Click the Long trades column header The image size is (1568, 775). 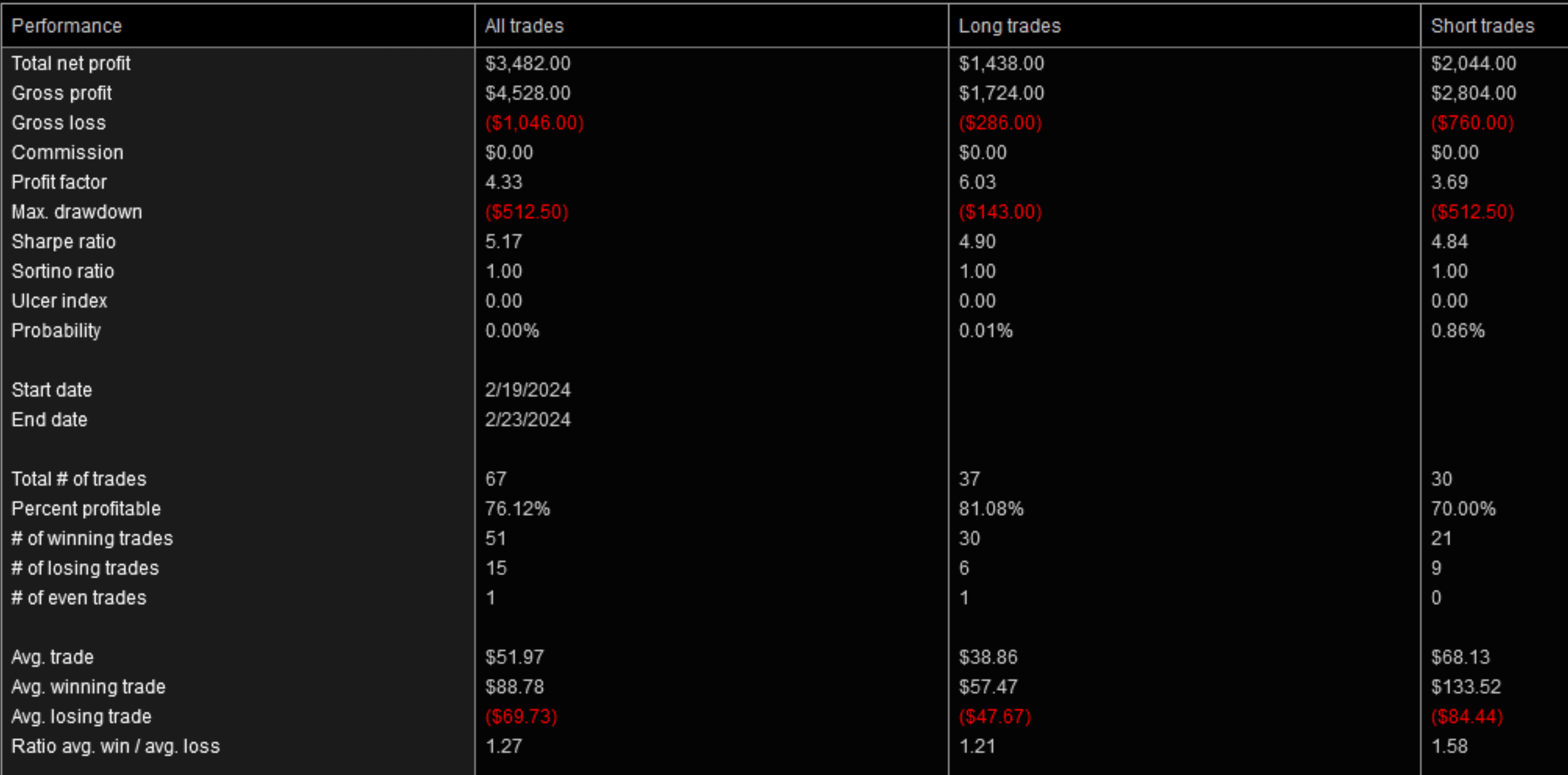1009,26
